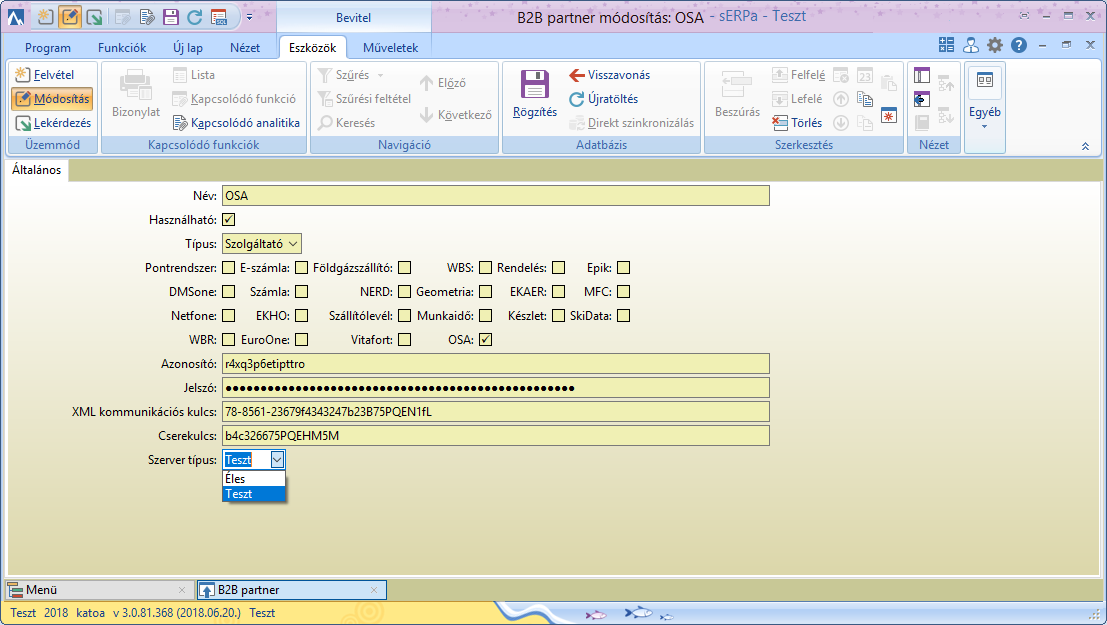Click the Bizonylat printer icon

[136, 85]
